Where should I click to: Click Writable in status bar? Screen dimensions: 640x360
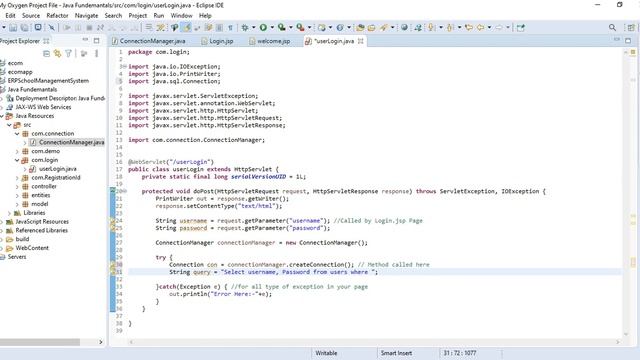coord(326,353)
